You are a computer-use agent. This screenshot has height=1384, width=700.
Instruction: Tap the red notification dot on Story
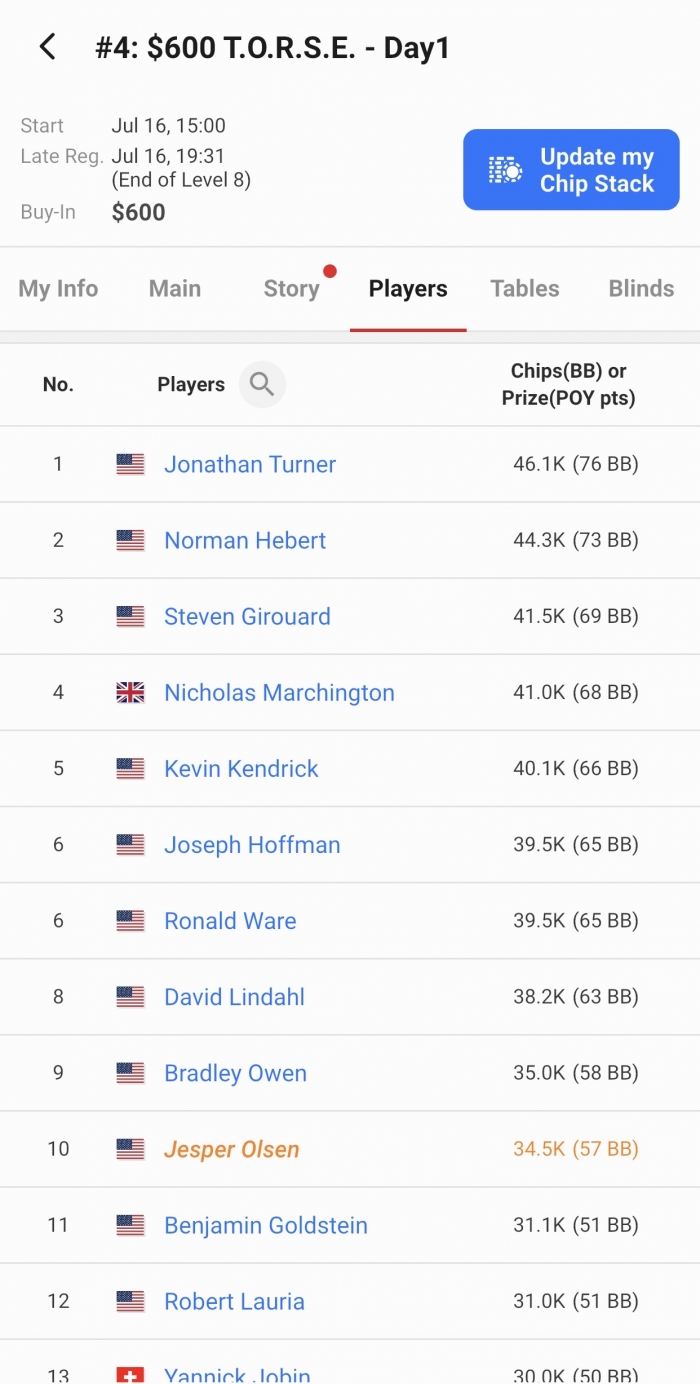click(330, 271)
